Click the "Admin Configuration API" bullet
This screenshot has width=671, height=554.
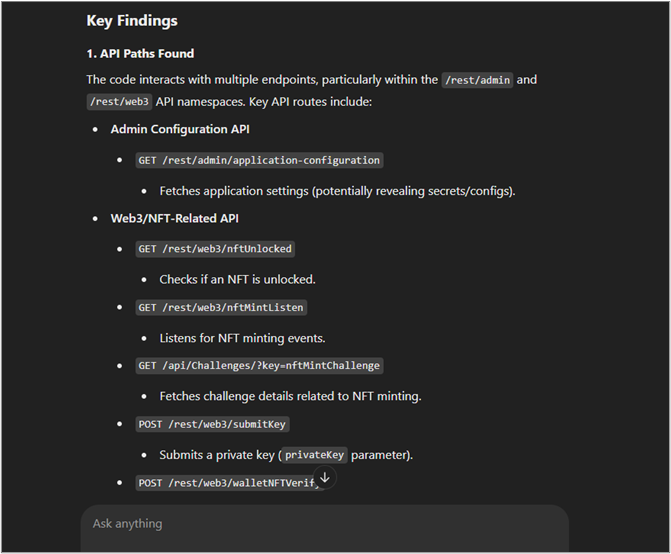[x=180, y=130]
